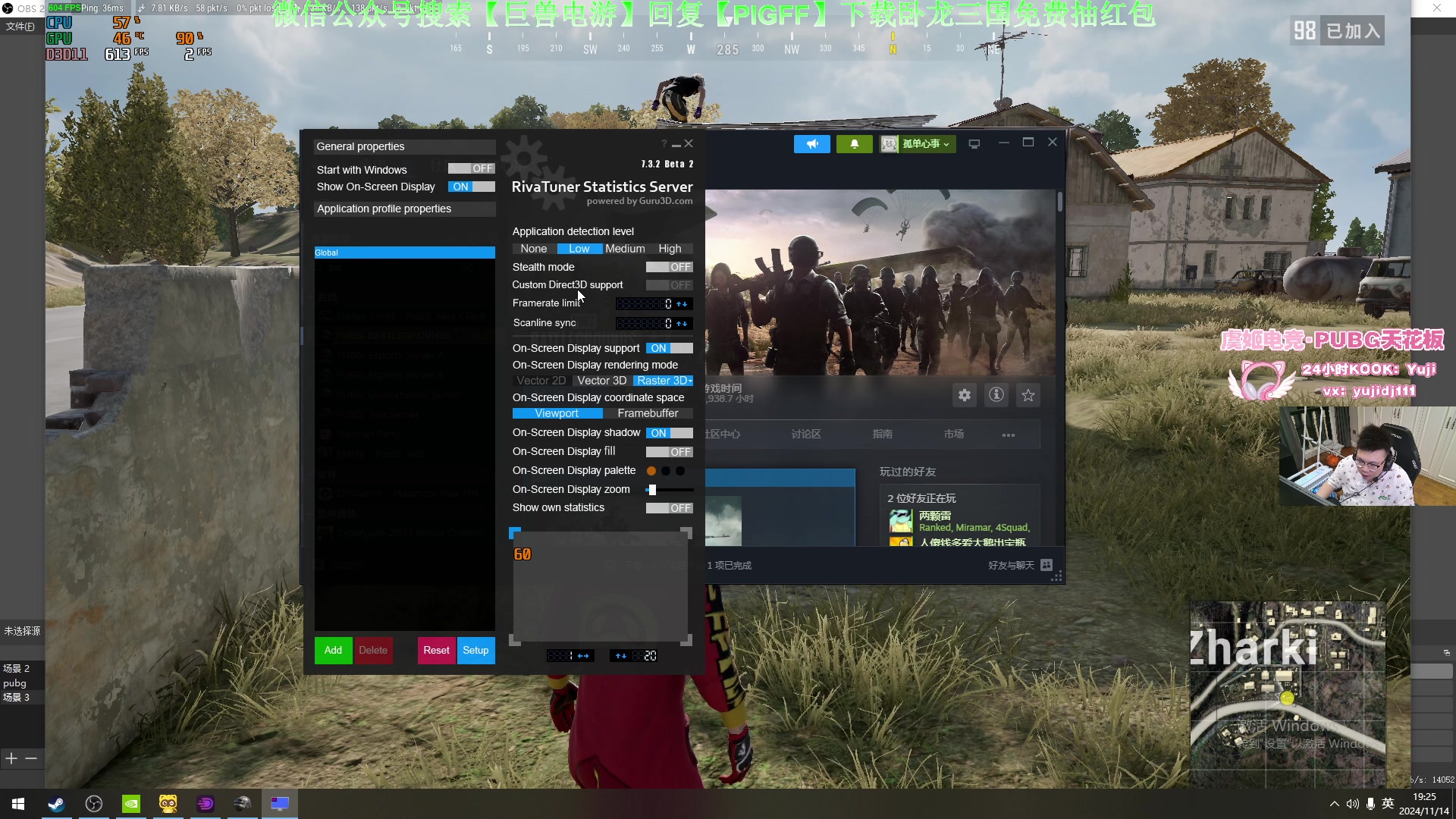Viewport: 1456px width, 819px height.
Task: Open 讨论区 tab in Steam
Action: tap(806, 435)
